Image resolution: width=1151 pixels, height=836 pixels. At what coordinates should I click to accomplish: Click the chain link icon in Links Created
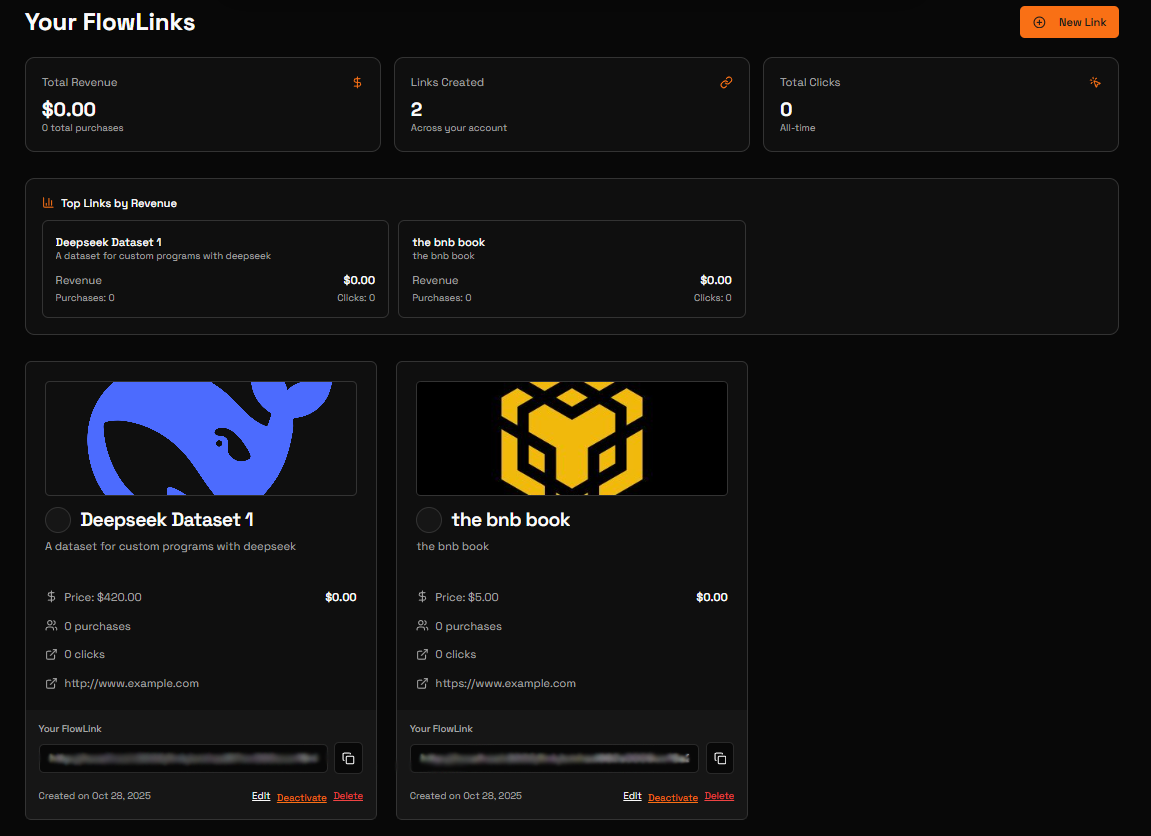726,82
